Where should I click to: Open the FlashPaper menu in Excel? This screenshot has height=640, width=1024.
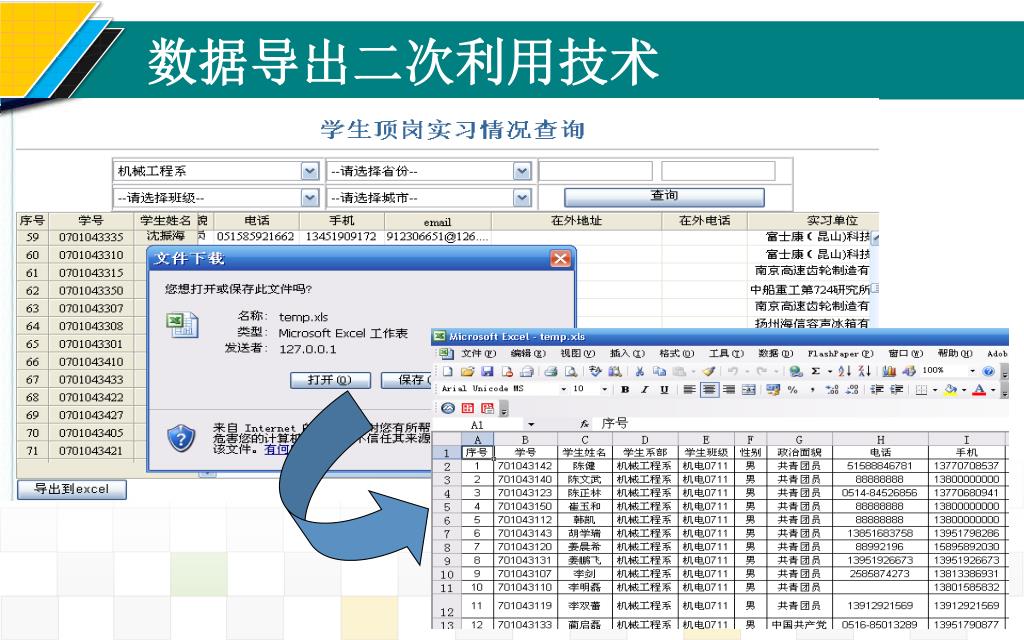click(840, 353)
